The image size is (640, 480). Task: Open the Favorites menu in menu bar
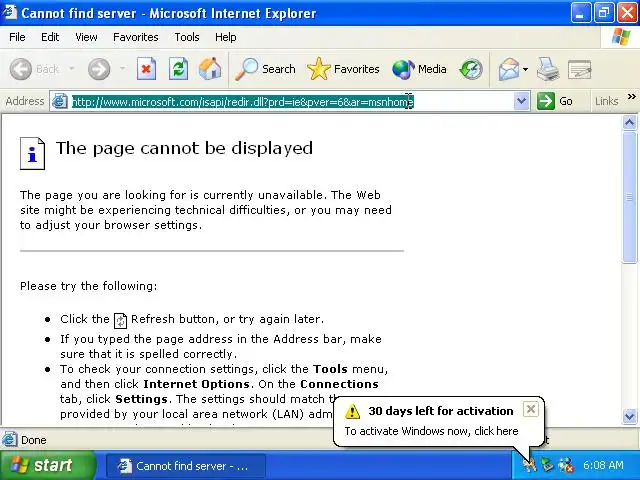point(136,37)
